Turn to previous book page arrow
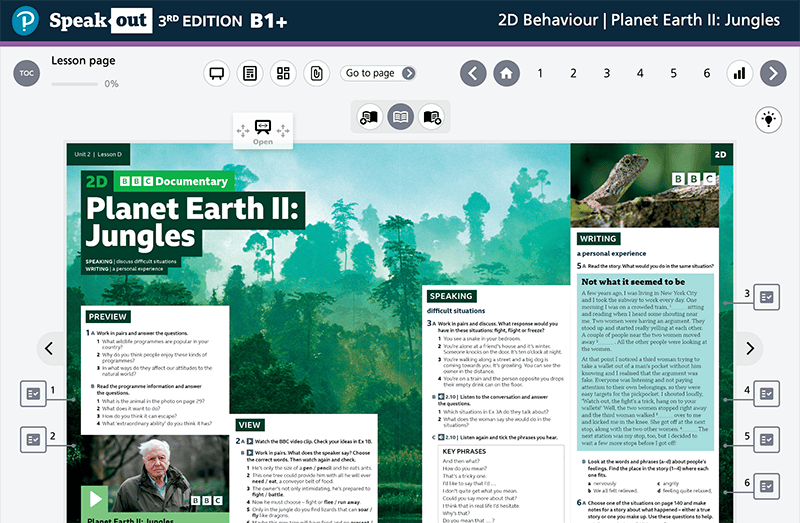The image size is (800, 523). (49, 348)
